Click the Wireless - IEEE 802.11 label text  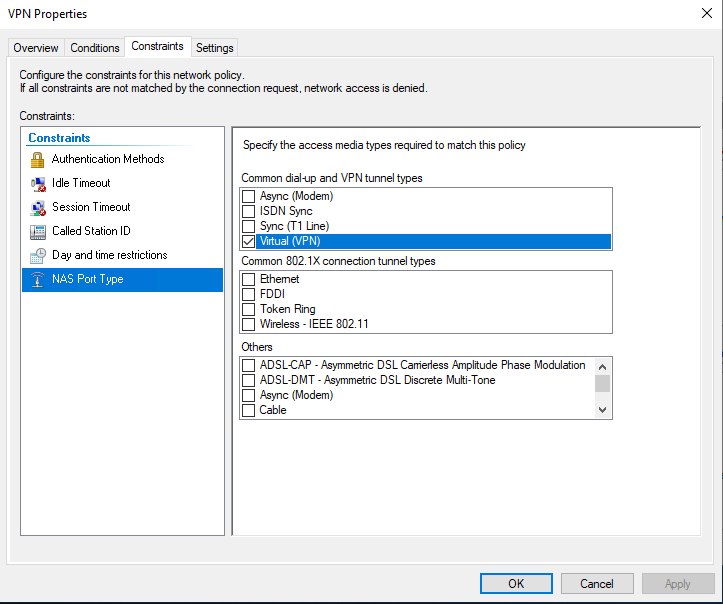pos(314,324)
